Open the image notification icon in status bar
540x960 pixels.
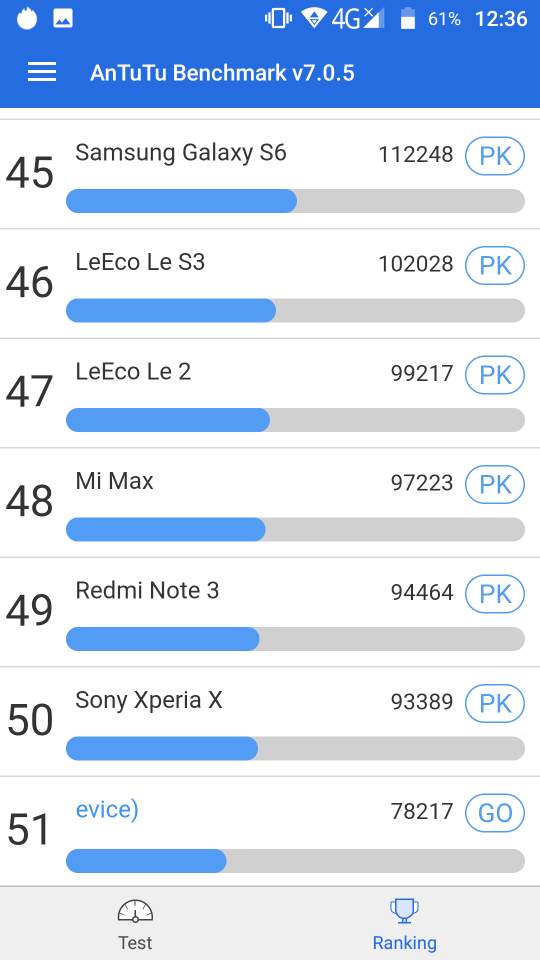coord(63,19)
